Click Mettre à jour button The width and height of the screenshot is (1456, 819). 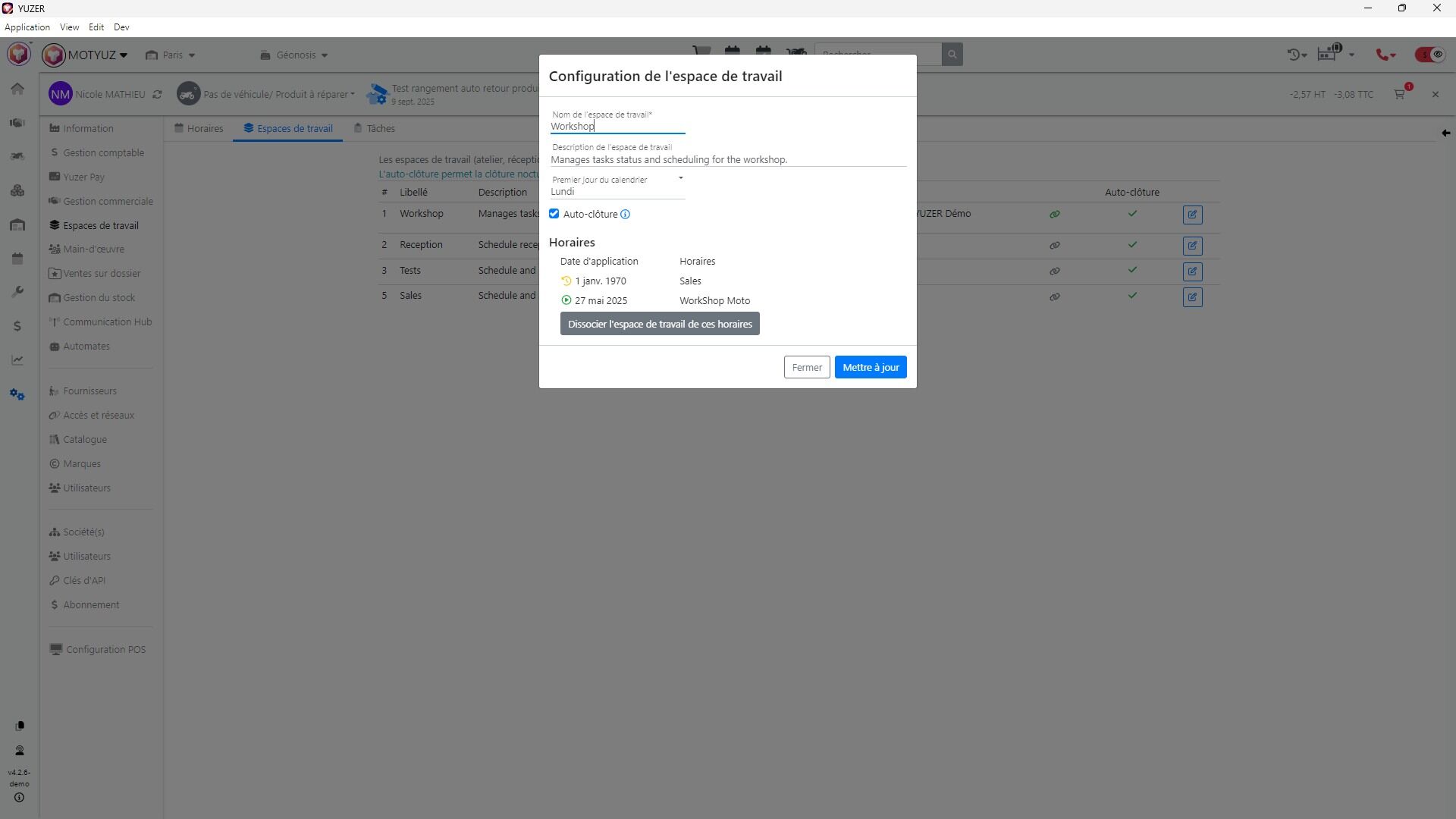870,368
